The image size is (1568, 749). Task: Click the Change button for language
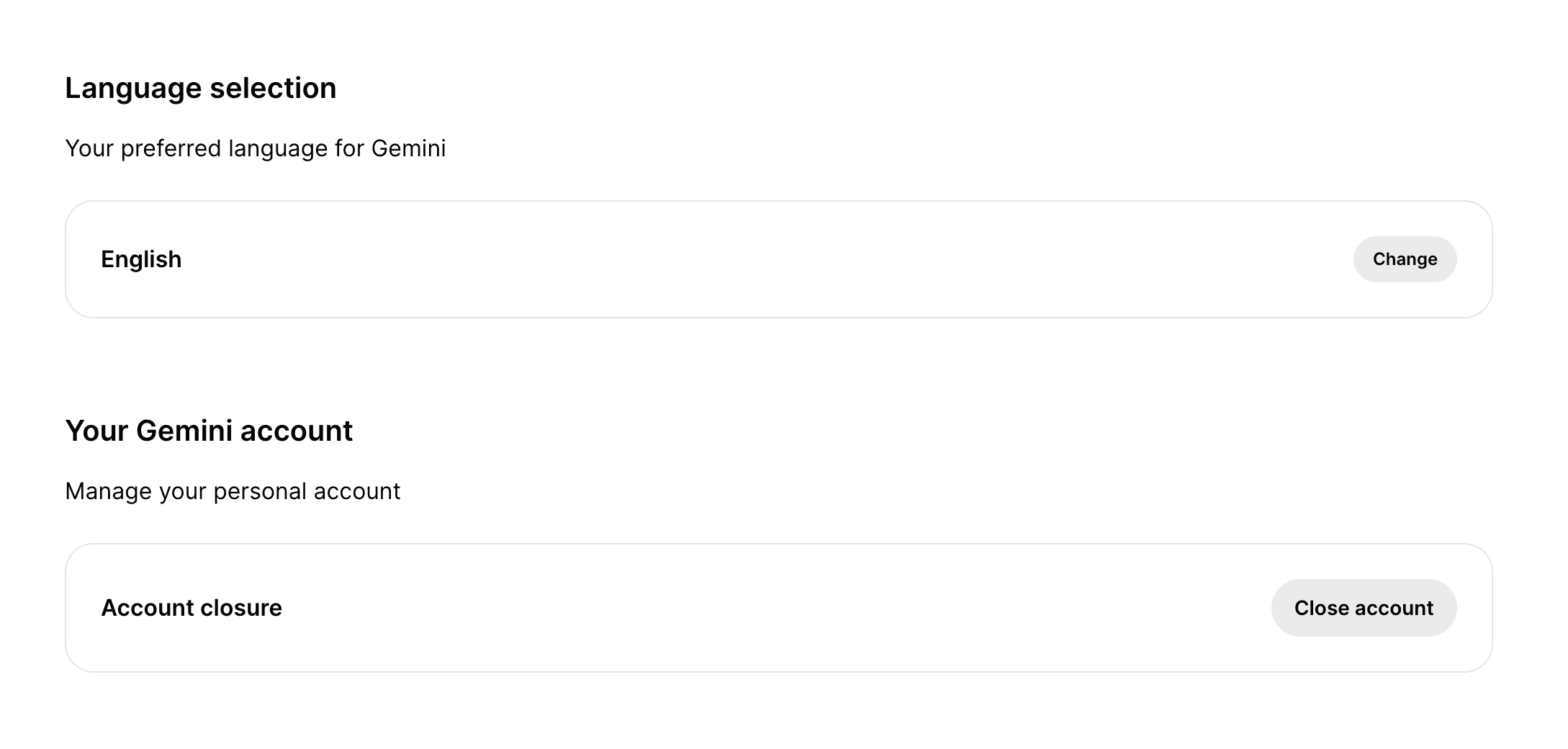[x=1404, y=259]
